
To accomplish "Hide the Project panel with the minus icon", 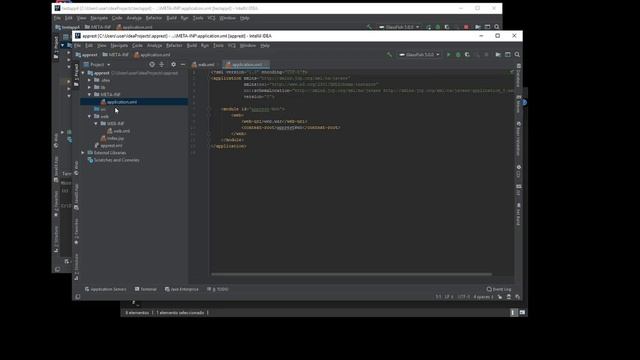I will [183, 64].
